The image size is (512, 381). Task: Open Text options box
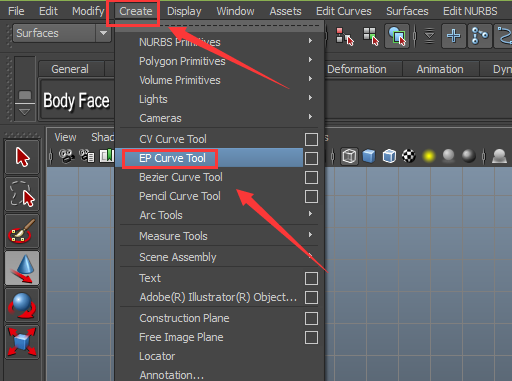(311, 279)
